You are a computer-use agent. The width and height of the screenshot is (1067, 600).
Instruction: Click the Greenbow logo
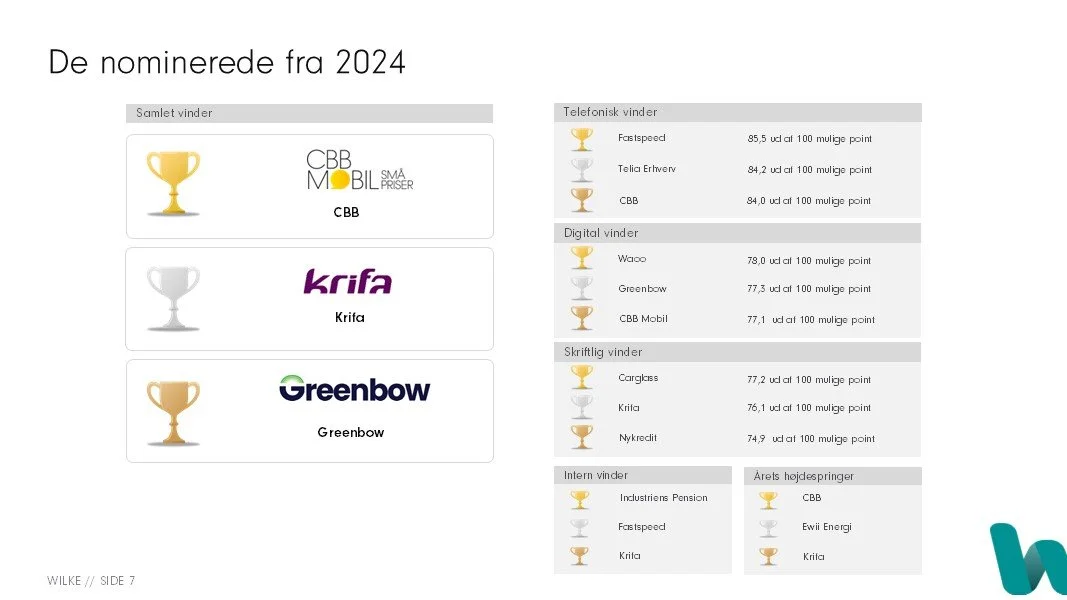point(355,388)
